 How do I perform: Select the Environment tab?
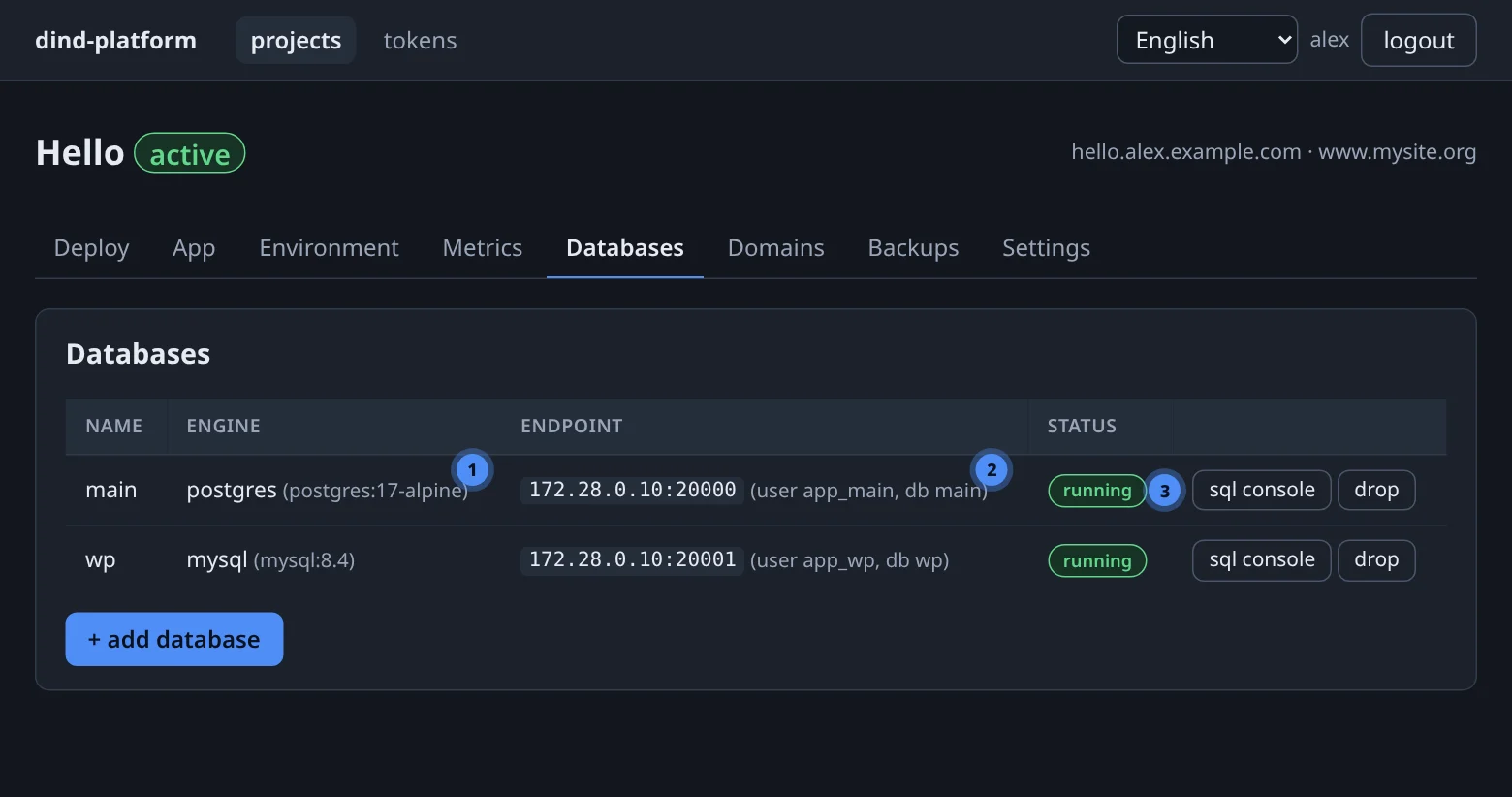pyautogui.click(x=329, y=248)
